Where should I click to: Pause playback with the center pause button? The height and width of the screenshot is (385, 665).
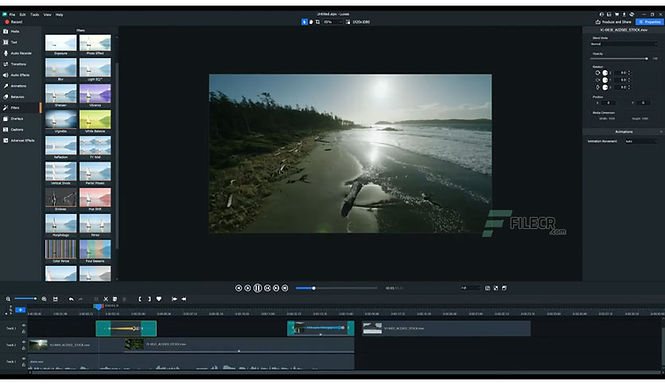click(257, 288)
